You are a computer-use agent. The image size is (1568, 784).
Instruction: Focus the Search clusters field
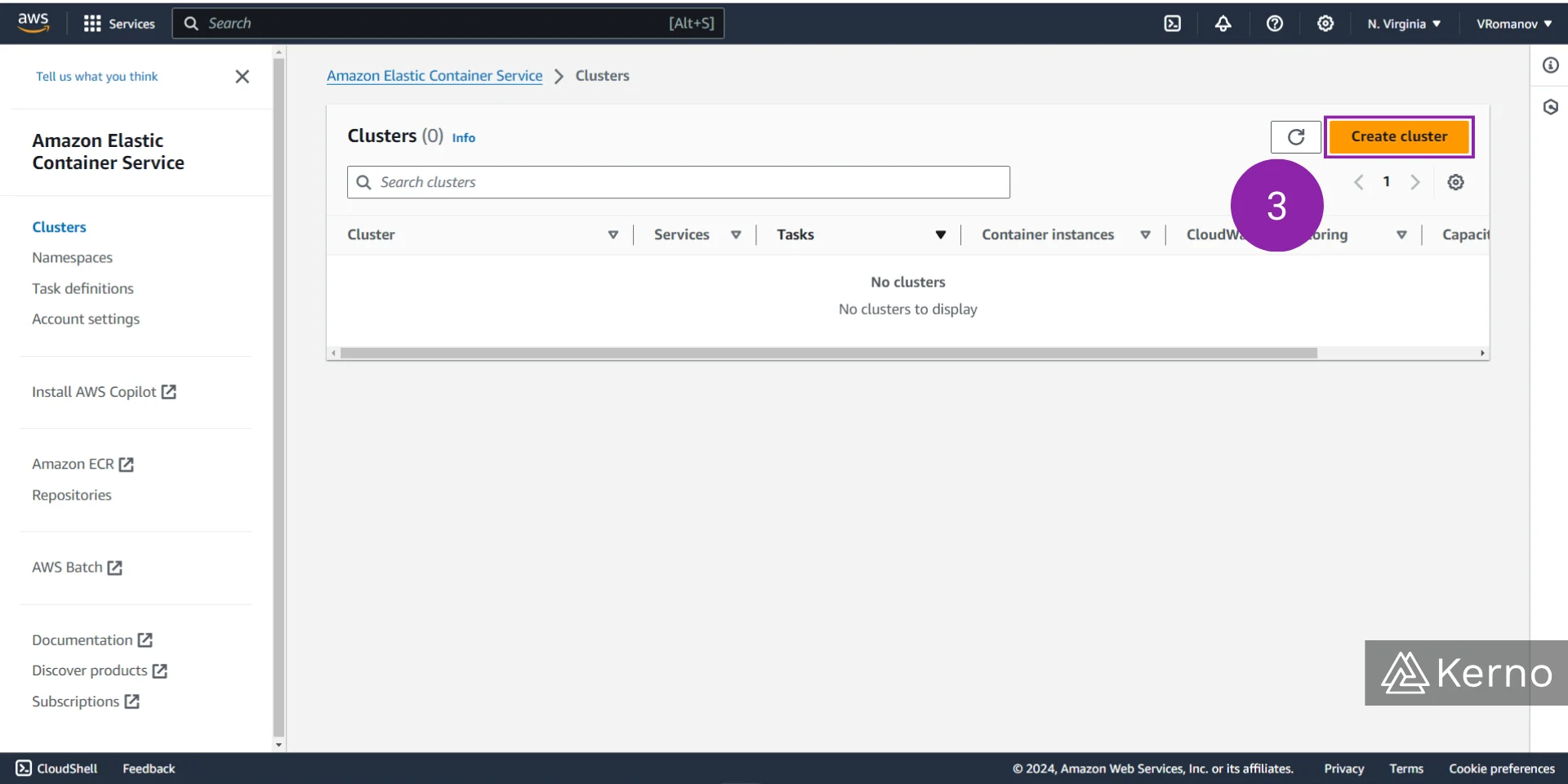pyautogui.click(x=679, y=182)
